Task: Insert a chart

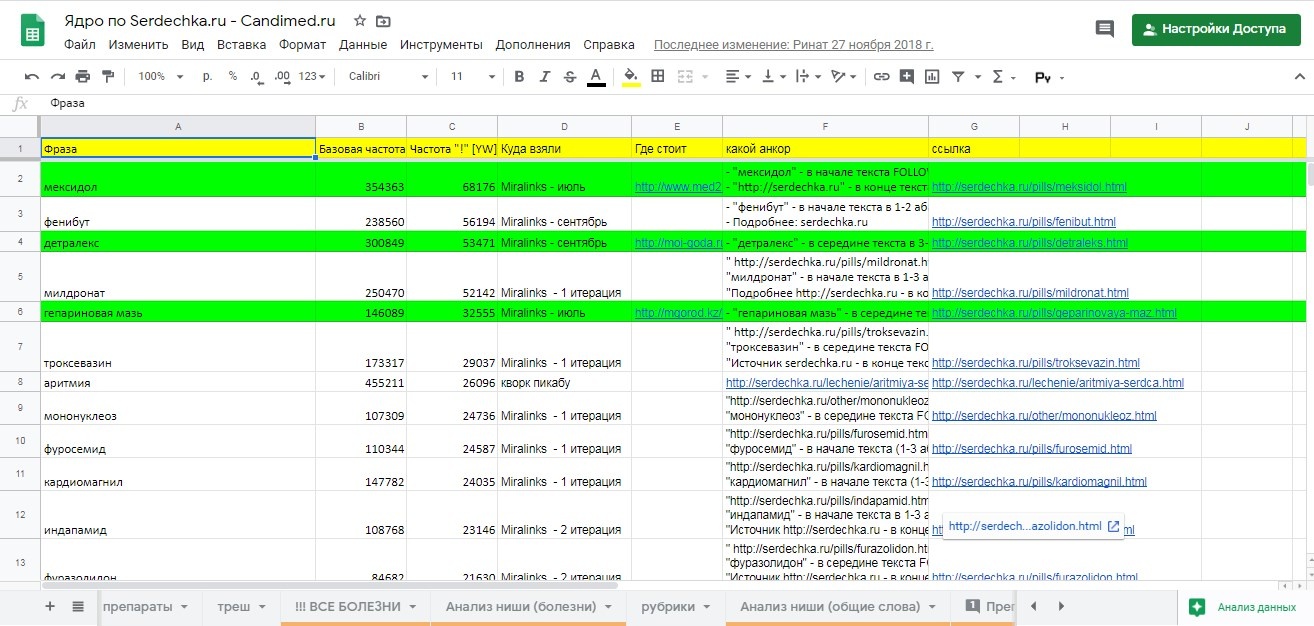Action: point(932,76)
